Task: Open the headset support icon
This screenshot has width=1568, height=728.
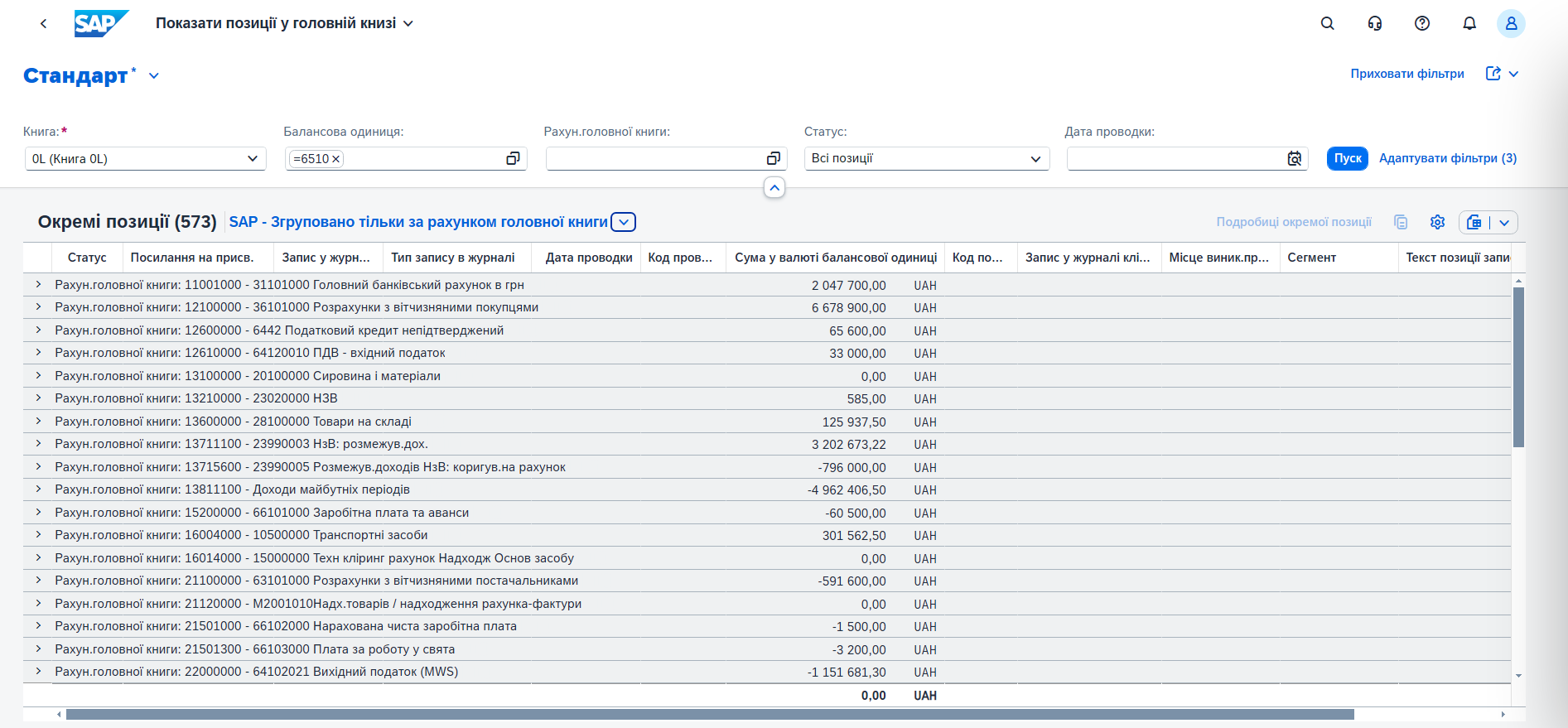Action: pos(1374,23)
